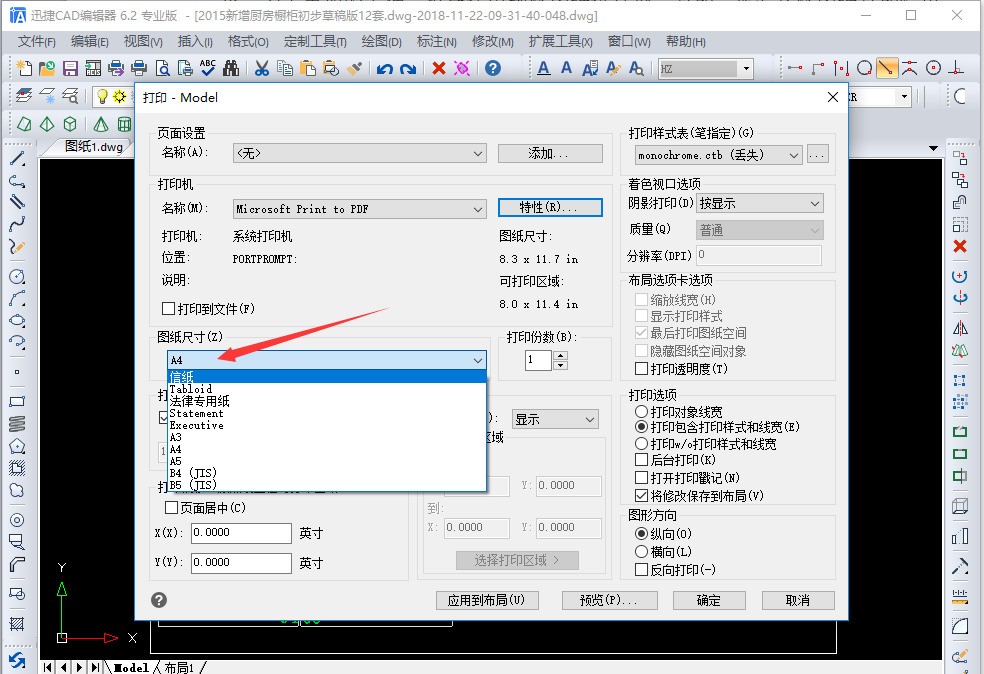
Task: Enable 打印到文件(F) checkbox
Action: pos(168,308)
